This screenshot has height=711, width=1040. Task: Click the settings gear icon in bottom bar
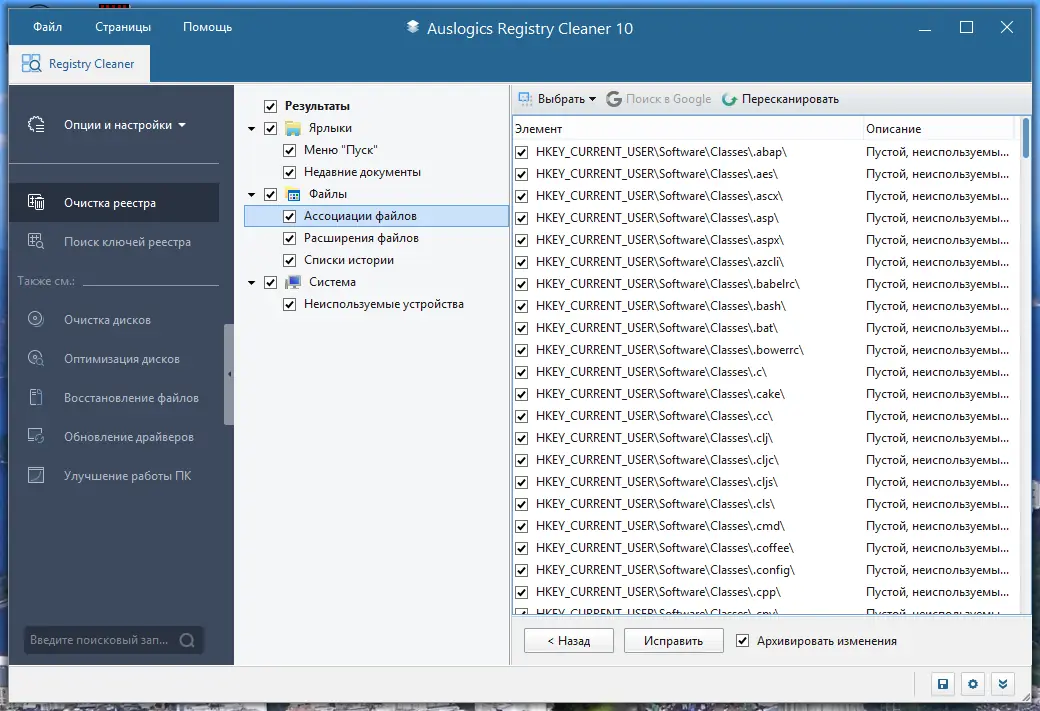point(973,684)
